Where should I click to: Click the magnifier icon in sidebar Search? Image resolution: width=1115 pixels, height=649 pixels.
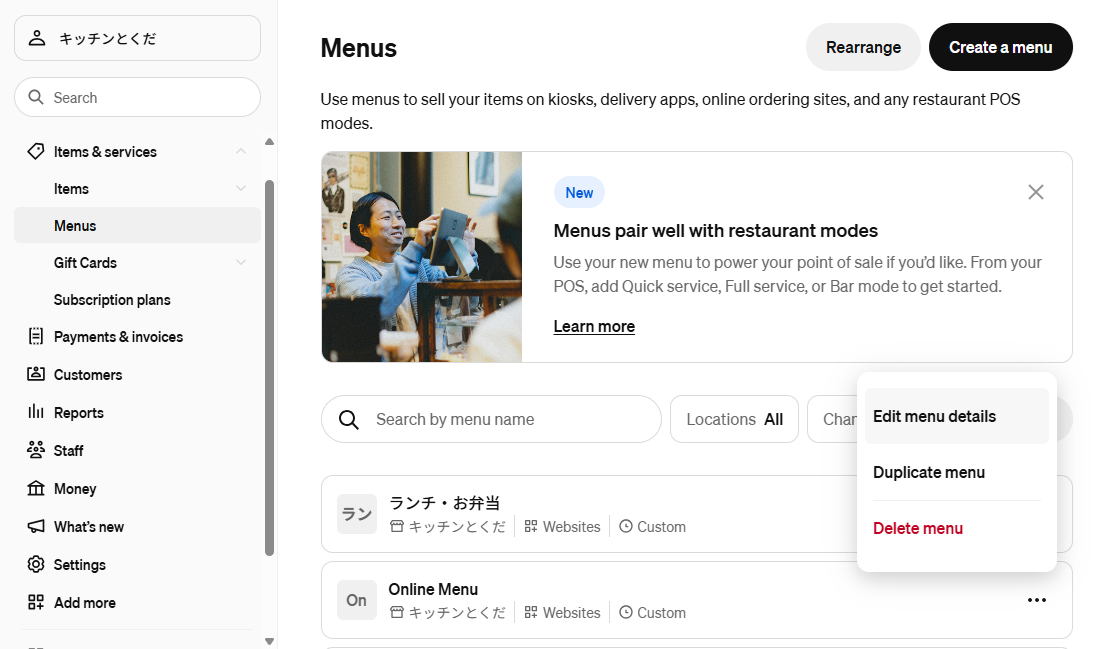[36, 97]
